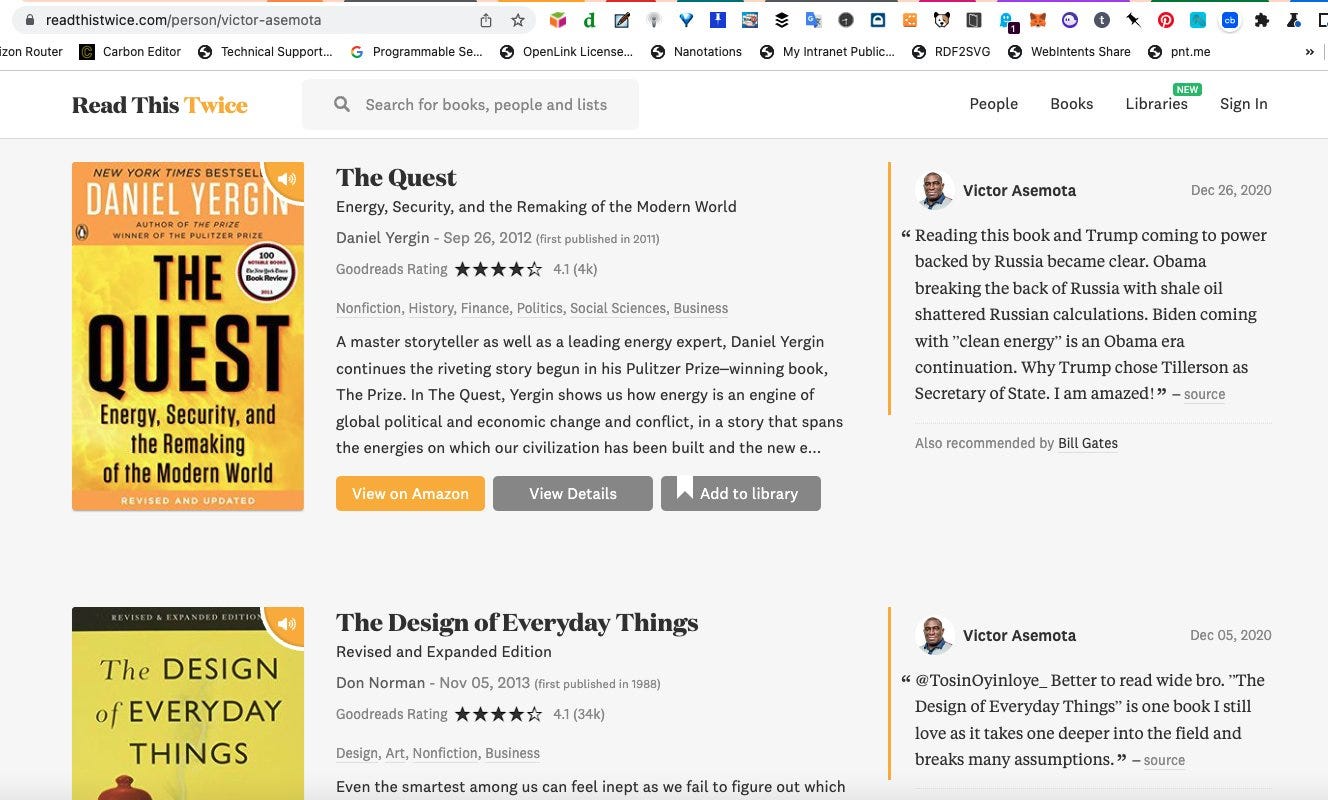Image resolution: width=1328 pixels, height=800 pixels.
Task: Open the Technical Support bookmark
Action: coord(265,52)
